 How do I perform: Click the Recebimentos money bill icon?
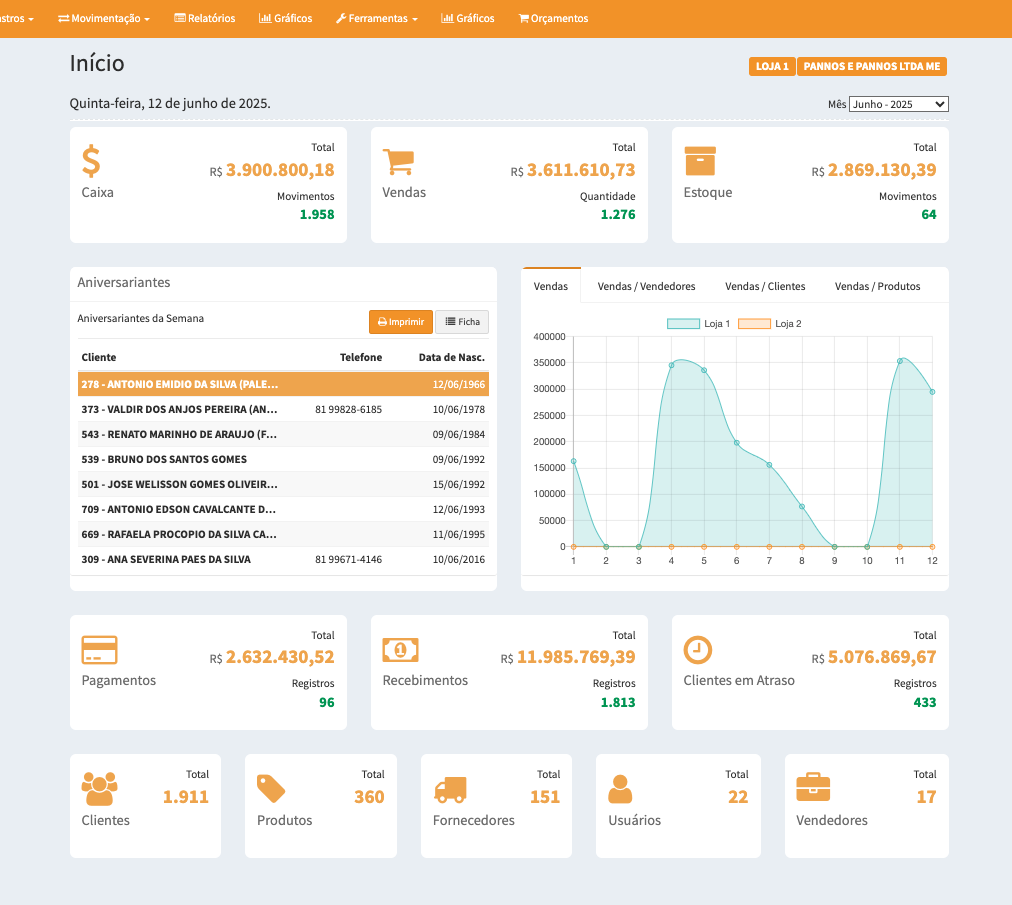point(400,650)
